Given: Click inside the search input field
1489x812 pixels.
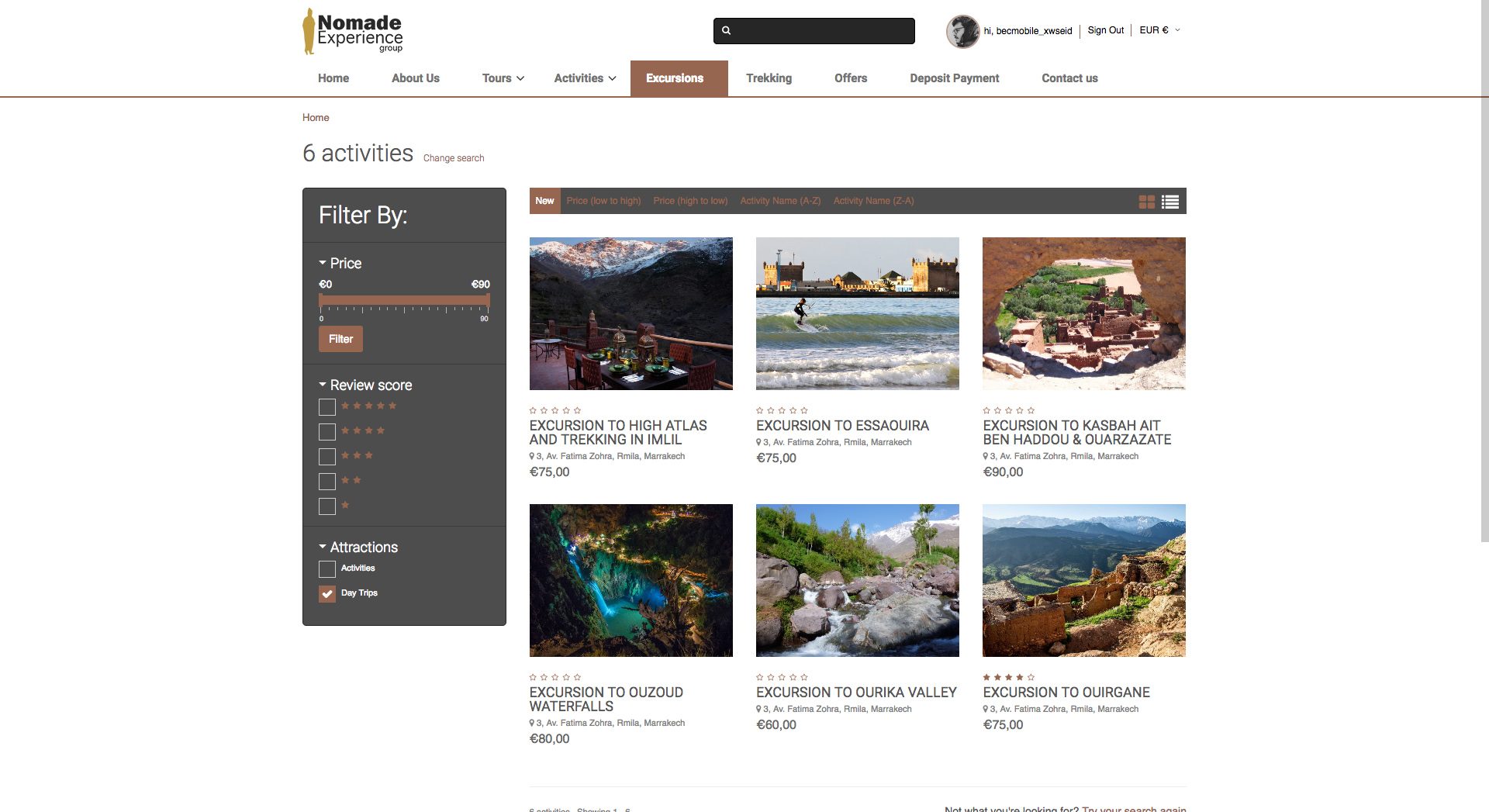Looking at the screenshot, I should click(814, 31).
